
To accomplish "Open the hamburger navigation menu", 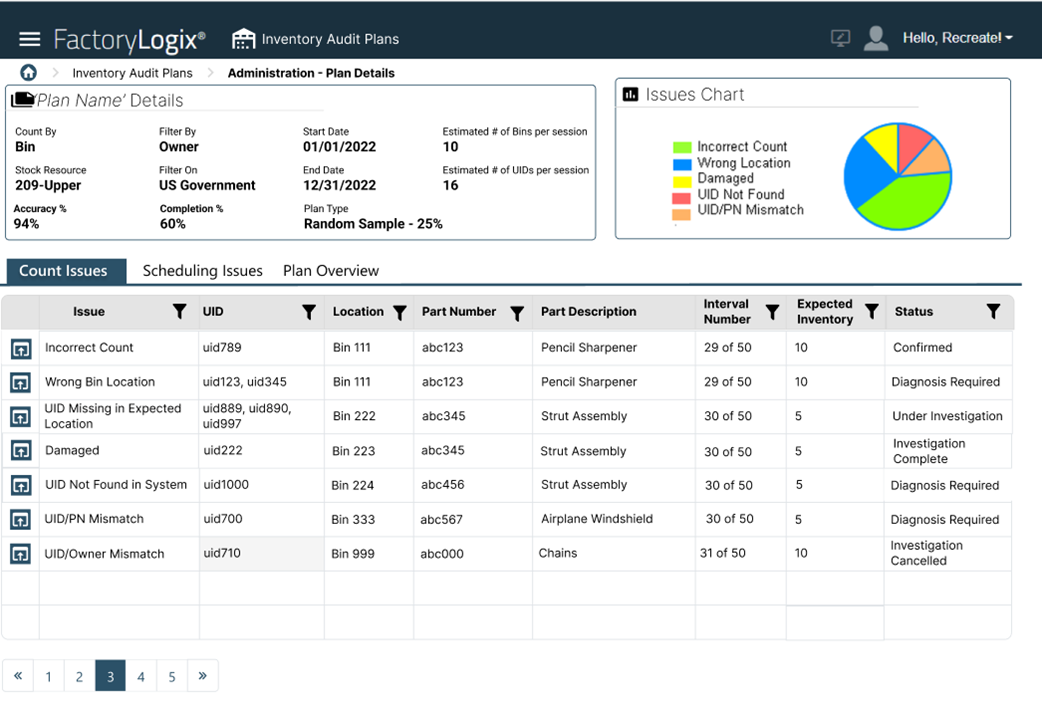I will [30, 39].
